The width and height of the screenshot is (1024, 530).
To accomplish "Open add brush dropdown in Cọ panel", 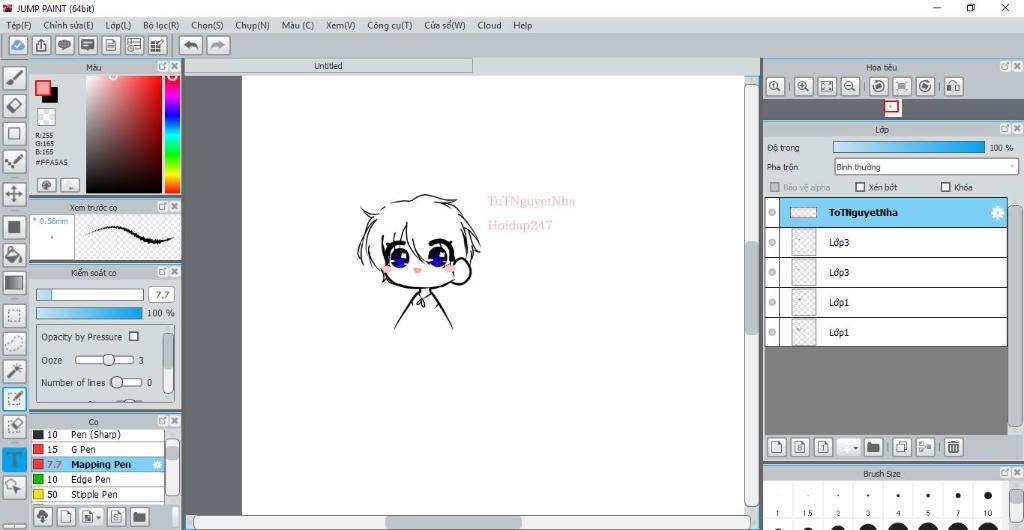I will pyautogui.click(x=99, y=517).
